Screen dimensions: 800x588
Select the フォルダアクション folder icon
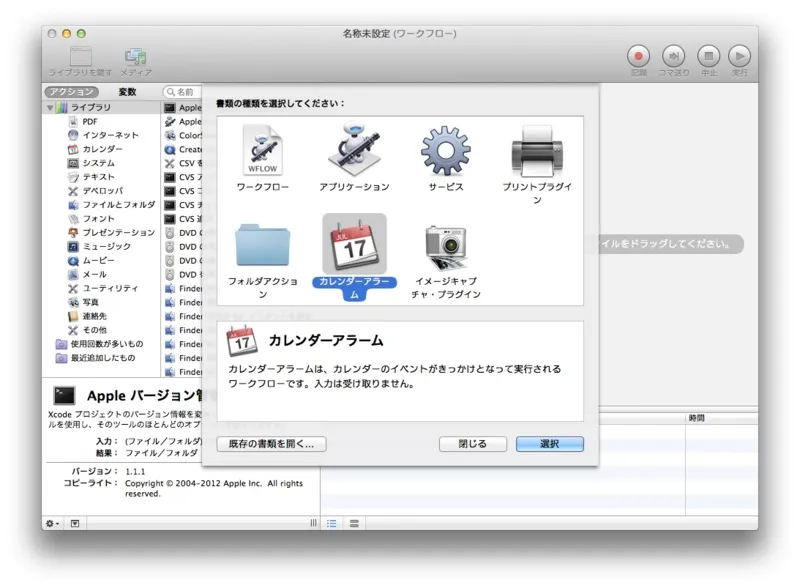coord(263,243)
